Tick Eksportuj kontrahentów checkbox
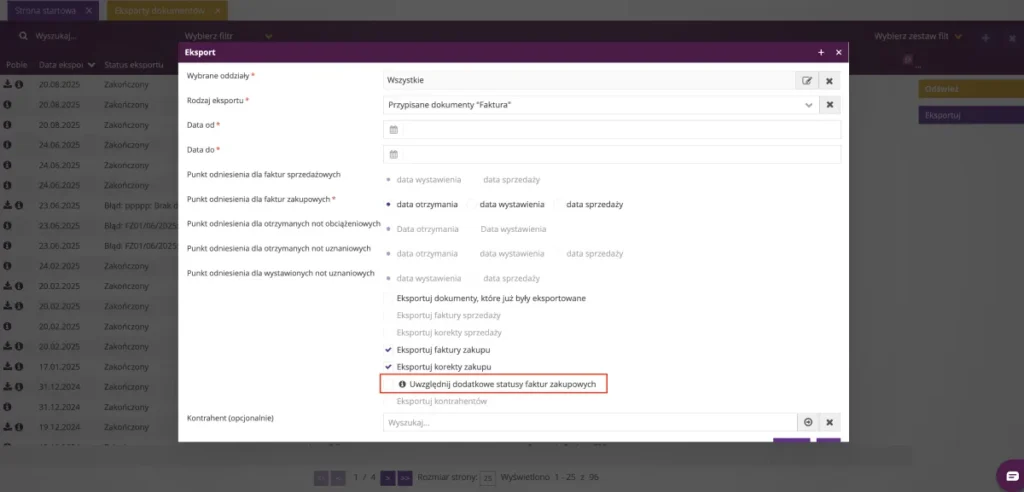The height and width of the screenshot is (492, 1024). tap(389, 402)
